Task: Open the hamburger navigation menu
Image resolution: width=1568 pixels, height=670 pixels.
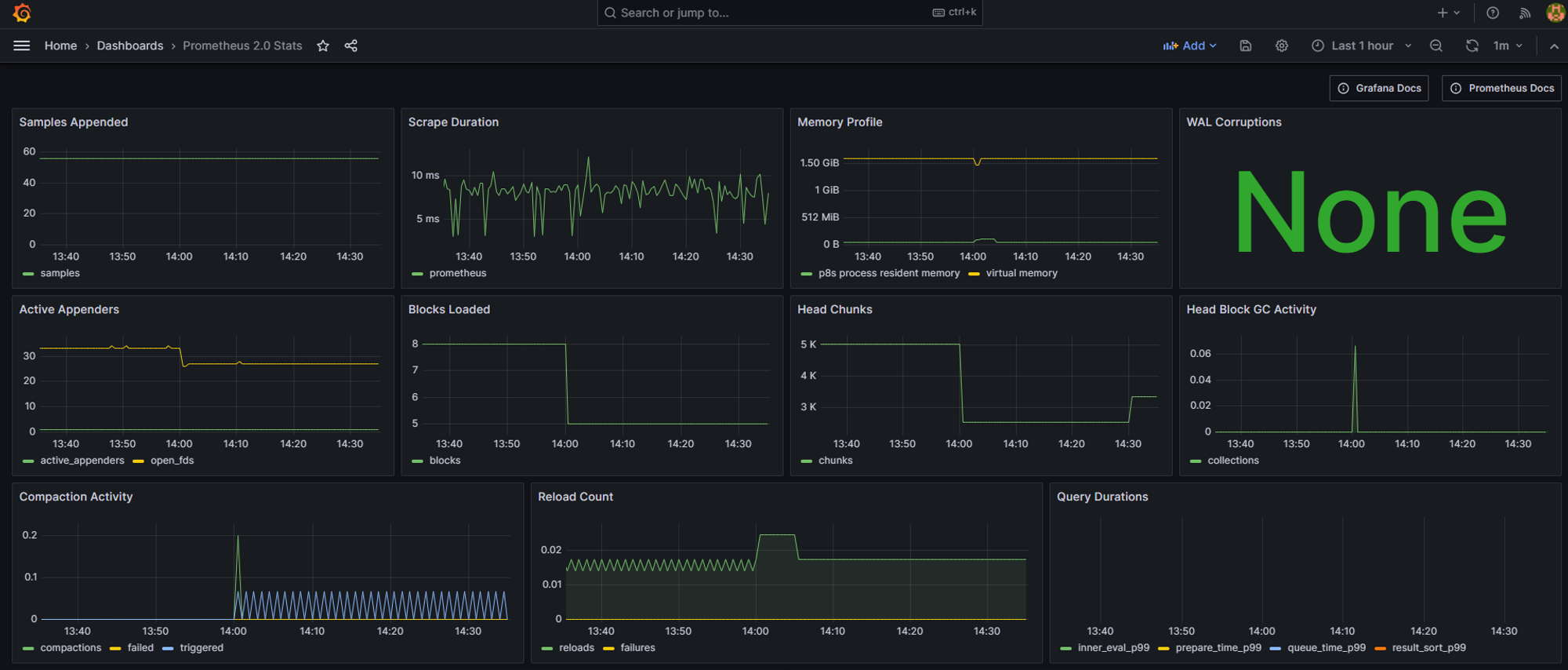Action: 22,46
